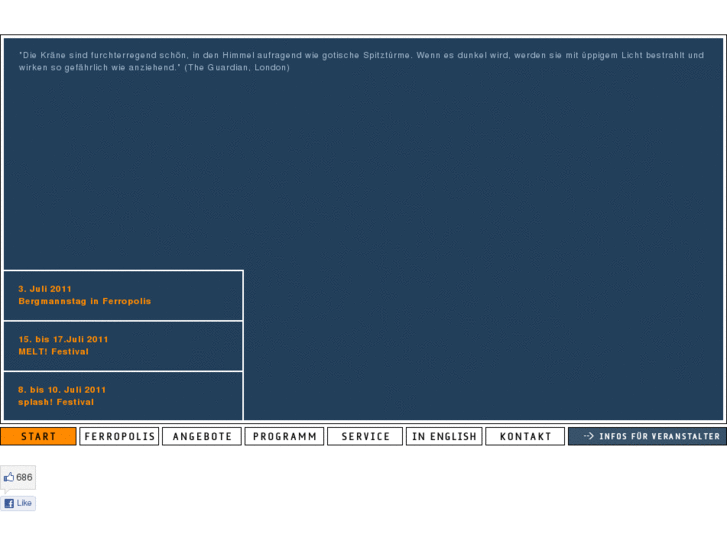Click the Facebook Like button
The image size is (727, 545).
18,503
